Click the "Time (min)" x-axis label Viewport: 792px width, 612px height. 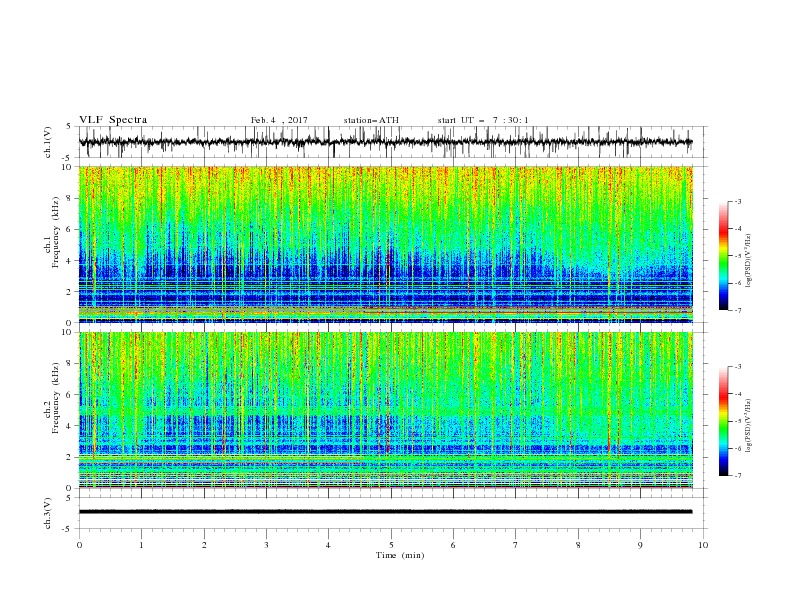click(x=400, y=555)
